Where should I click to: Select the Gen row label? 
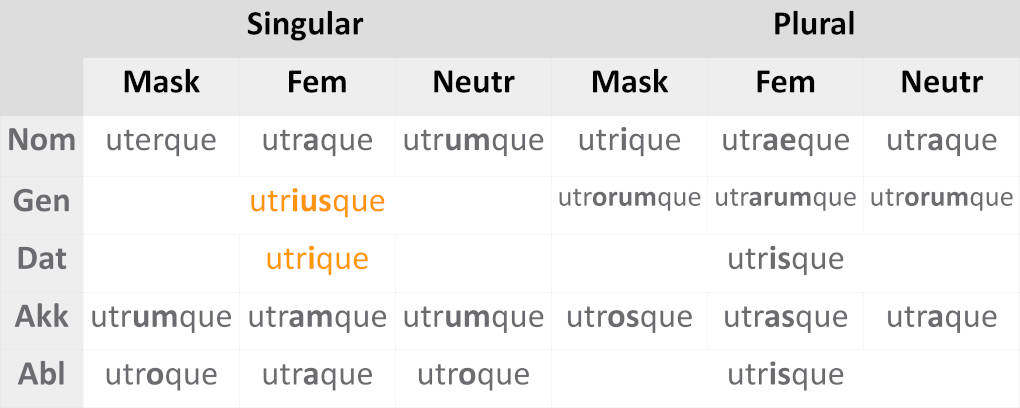pos(42,200)
